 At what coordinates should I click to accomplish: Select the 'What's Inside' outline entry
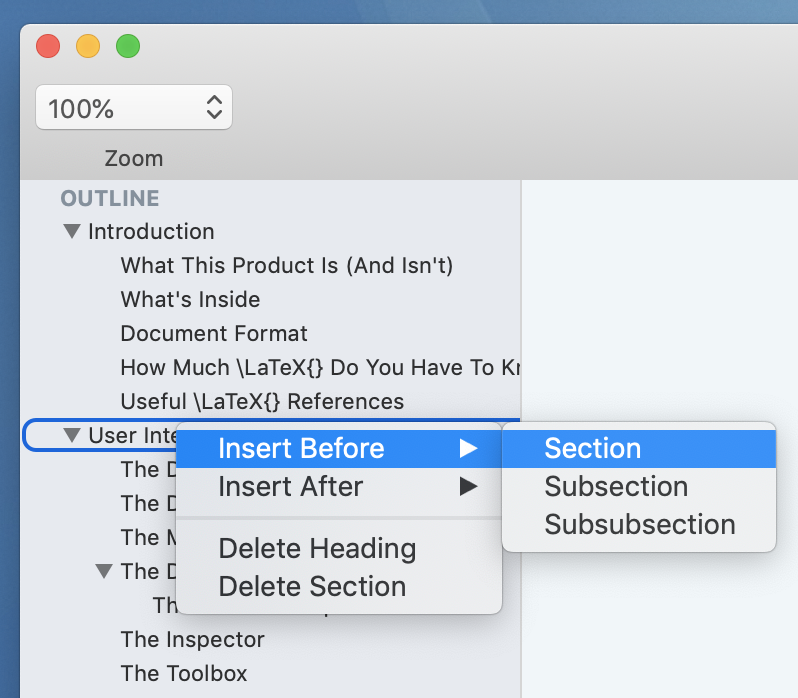pos(190,299)
